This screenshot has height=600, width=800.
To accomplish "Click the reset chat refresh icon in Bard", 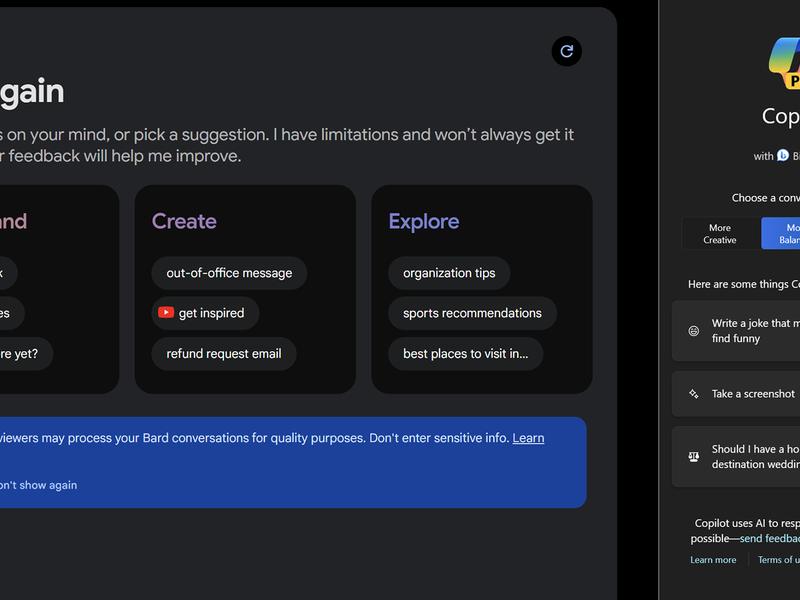I will (566, 51).
